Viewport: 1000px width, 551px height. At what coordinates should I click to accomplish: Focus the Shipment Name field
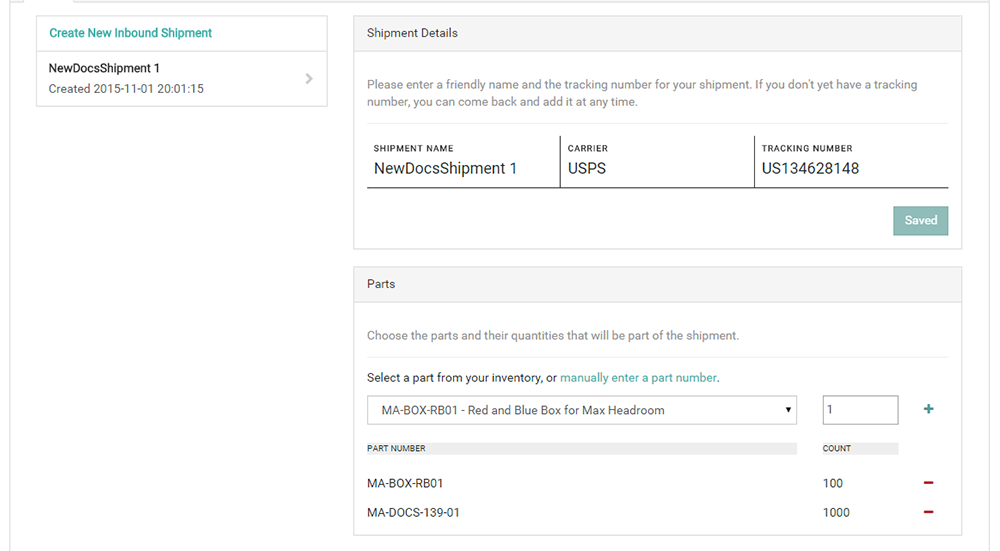point(460,169)
